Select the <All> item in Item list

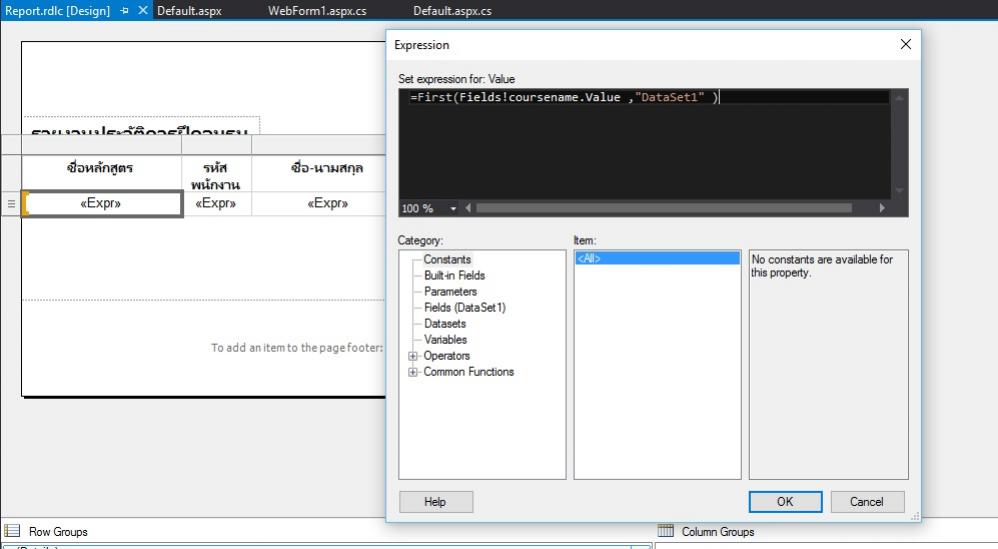tap(657, 258)
